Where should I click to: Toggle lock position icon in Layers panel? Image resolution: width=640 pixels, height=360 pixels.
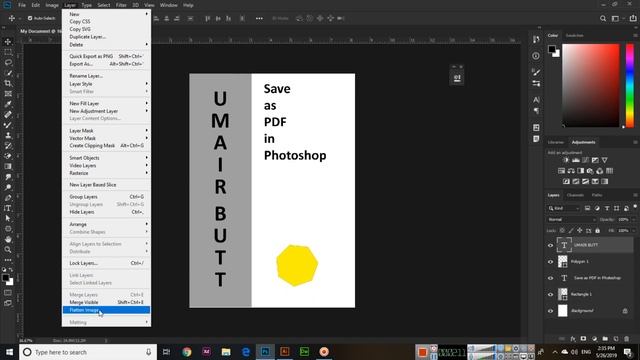tap(580, 231)
